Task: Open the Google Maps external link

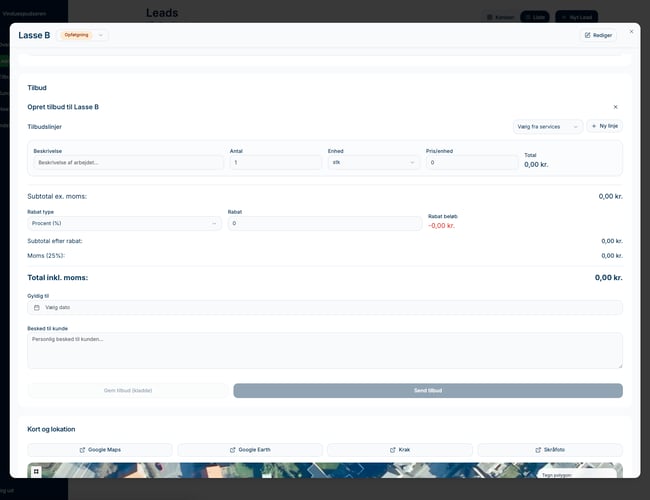Action: click(x=100, y=450)
